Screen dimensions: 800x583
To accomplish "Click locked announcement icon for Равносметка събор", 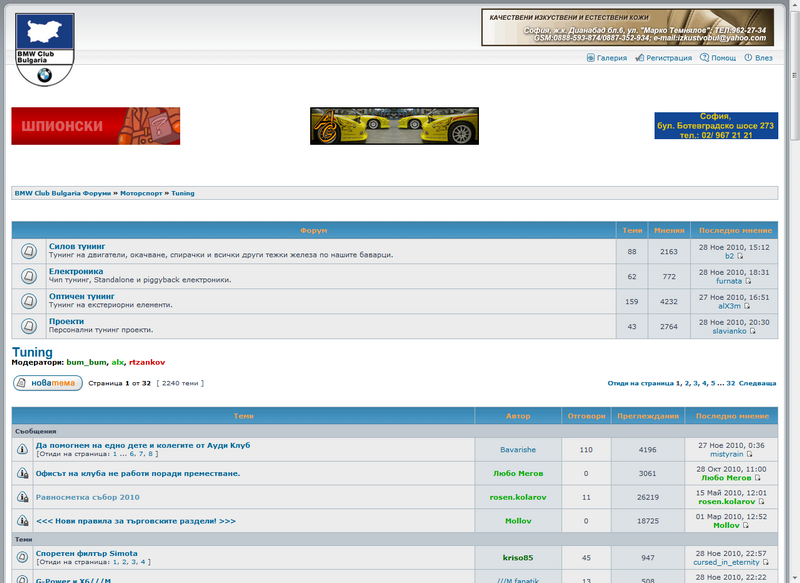I will (x=22, y=497).
